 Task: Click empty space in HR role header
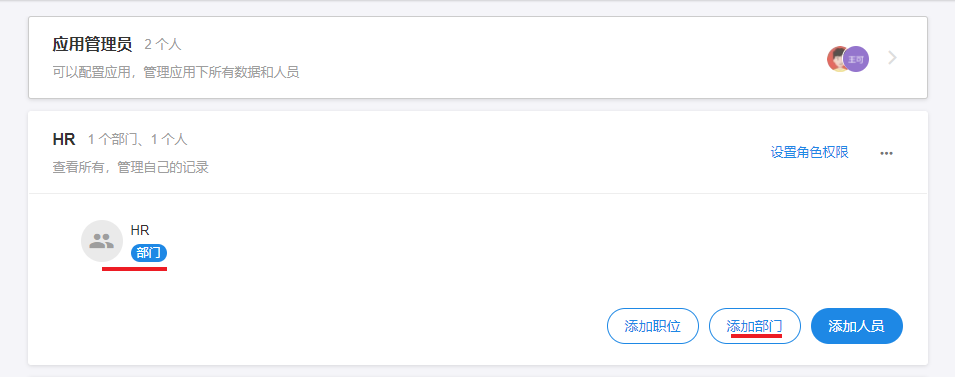coord(487,152)
